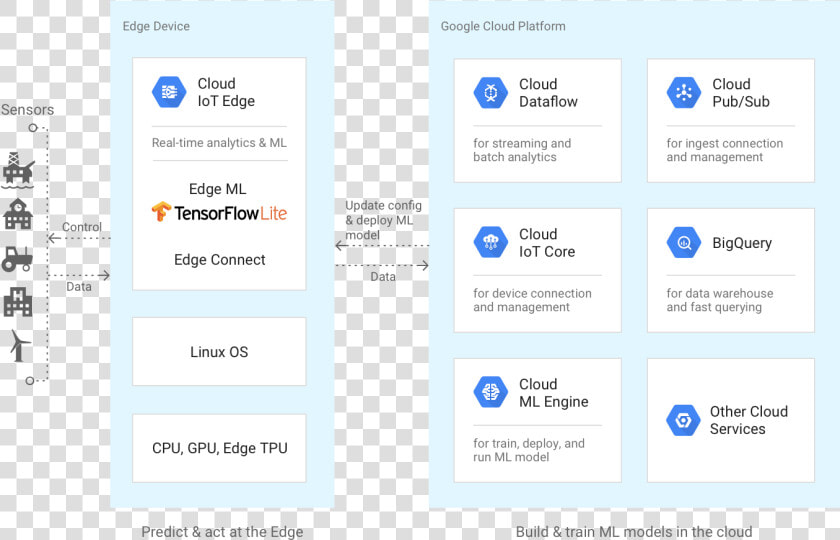Click the Data arrow toward Google Cloud Platform
Image resolution: width=840 pixels, height=540 pixels.
click(x=382, y=265)
